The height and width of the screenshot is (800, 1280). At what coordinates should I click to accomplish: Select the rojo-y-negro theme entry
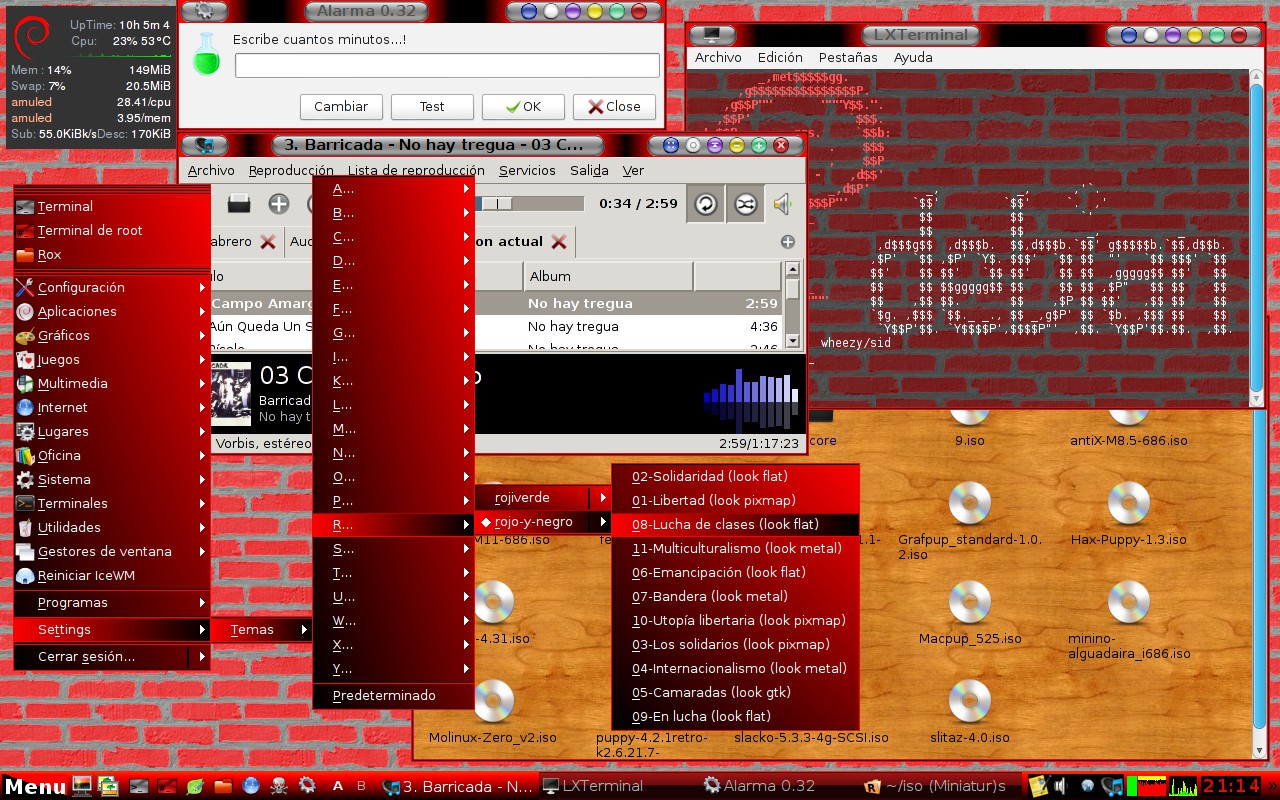542,522
